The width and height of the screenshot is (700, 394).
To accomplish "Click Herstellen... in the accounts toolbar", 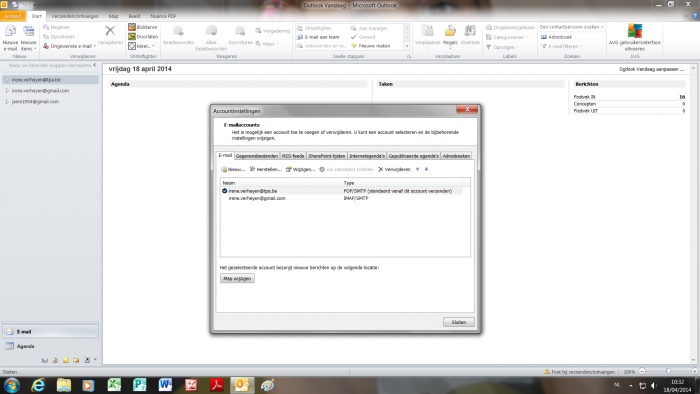I will [265, 170].
